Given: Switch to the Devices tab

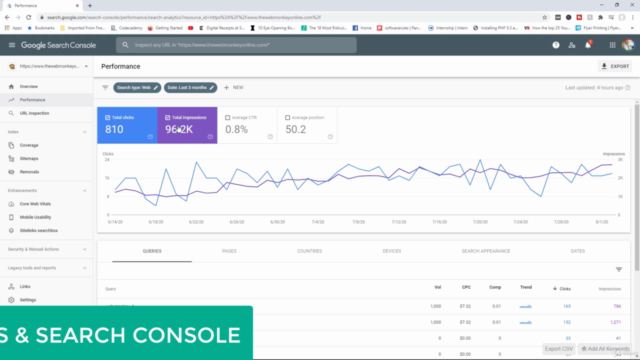Looking at the screenshot, I should pyautogui.click(x=392, y=251).
